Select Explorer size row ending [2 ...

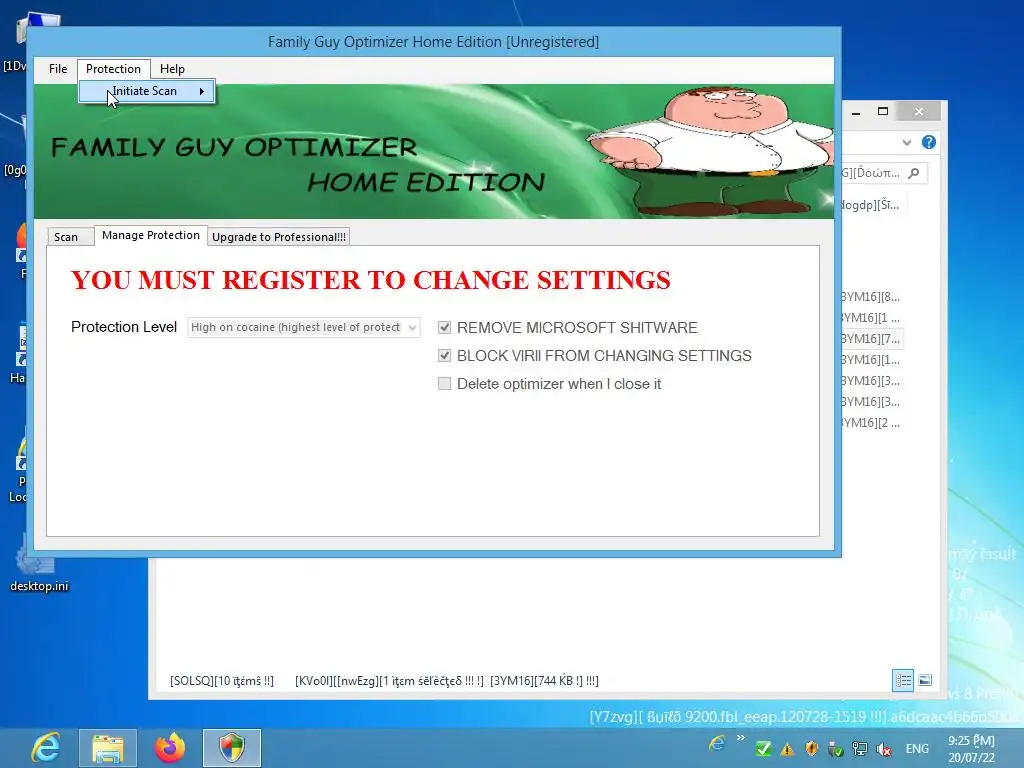pyautogui.click(x=871, y=423)
